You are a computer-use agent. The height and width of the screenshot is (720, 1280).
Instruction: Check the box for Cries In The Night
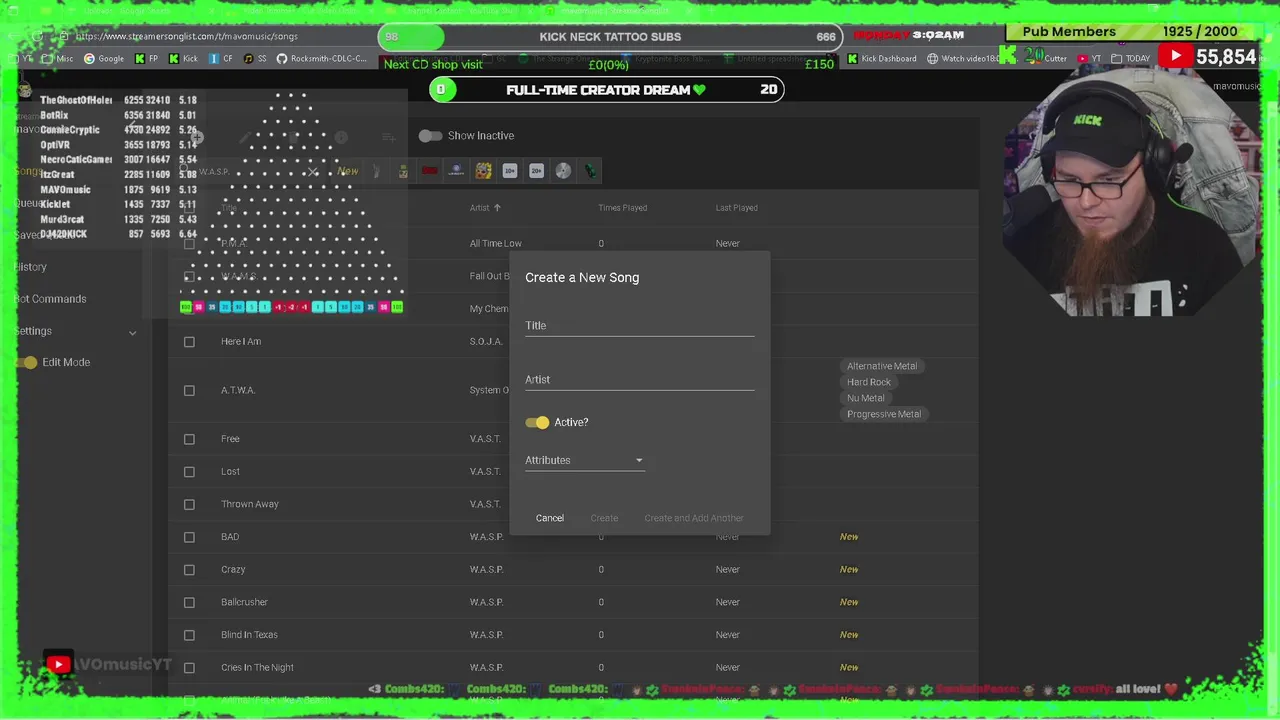189,668
